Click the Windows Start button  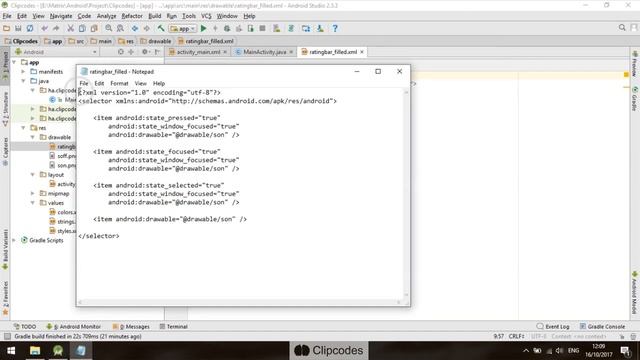pyautogui.click(x=11, y=351)
